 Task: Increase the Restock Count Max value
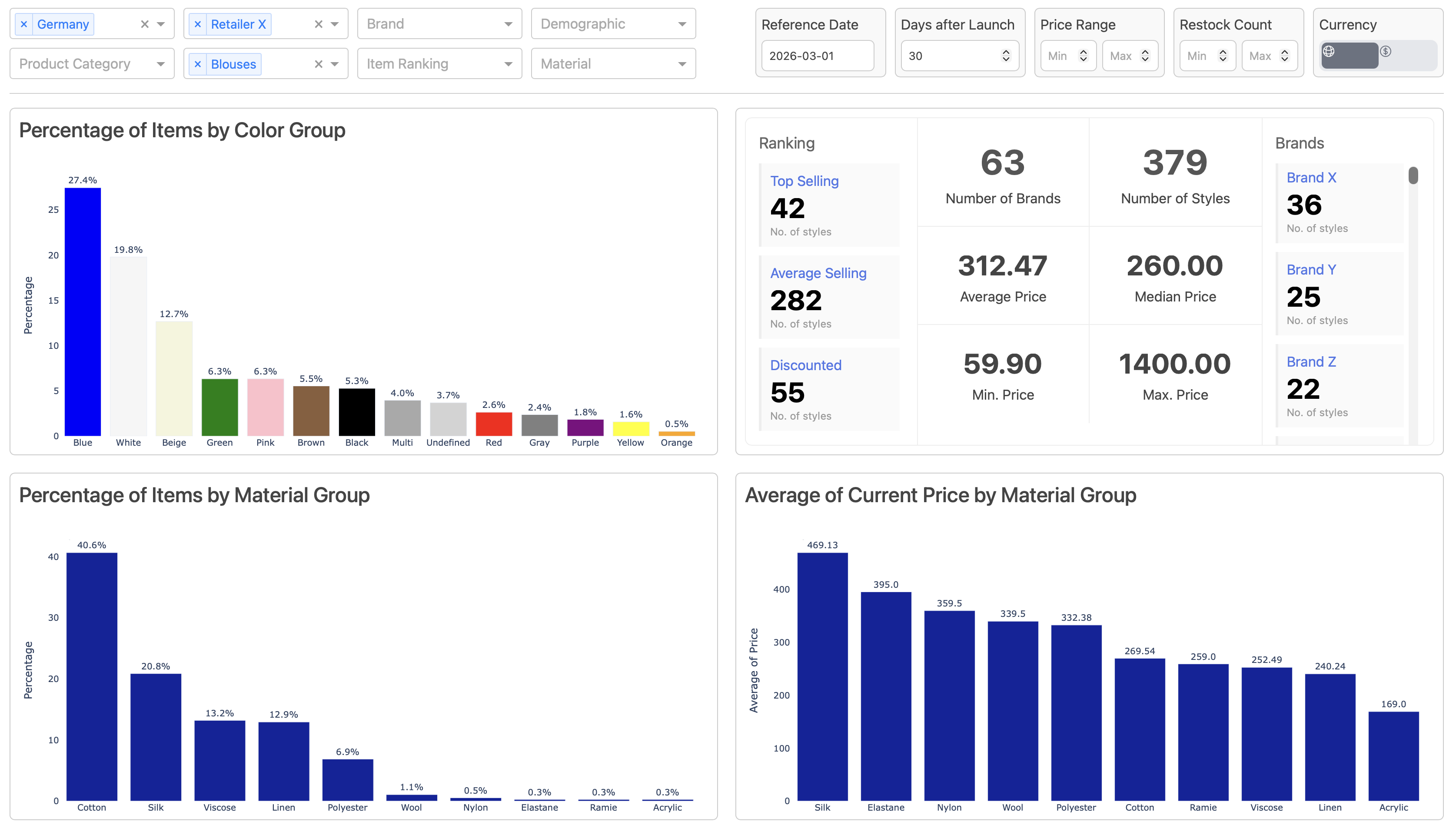coord(1285,51)
